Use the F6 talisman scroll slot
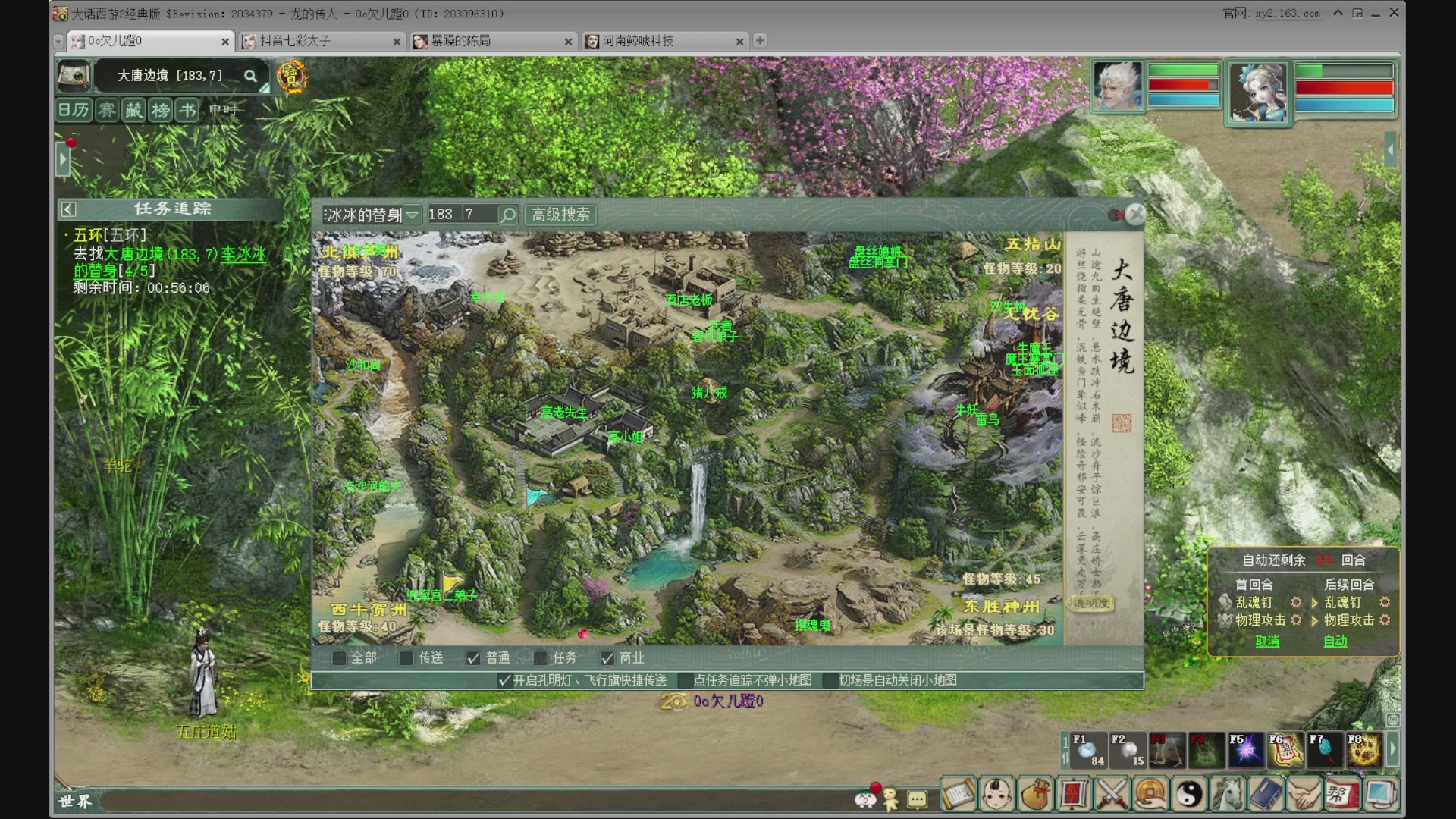The image size is (1456, 819). pos(1285,750)
